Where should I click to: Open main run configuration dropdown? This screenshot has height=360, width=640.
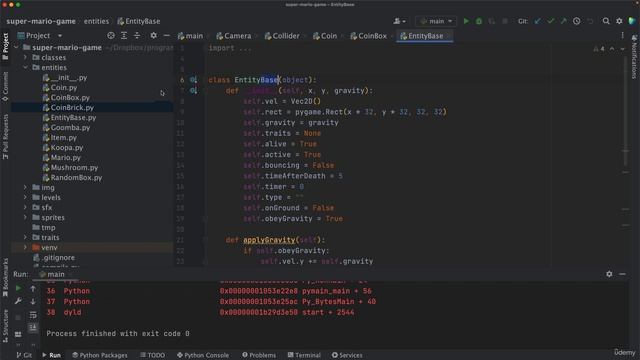click(436, 21)
